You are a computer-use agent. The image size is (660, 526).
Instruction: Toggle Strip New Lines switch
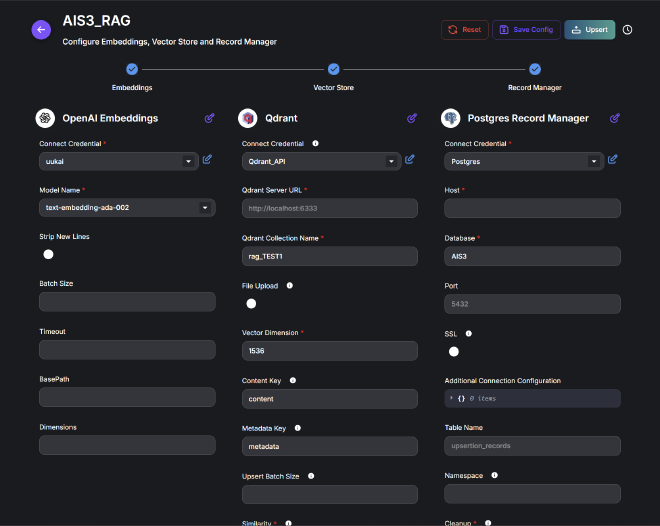(48, 254)
